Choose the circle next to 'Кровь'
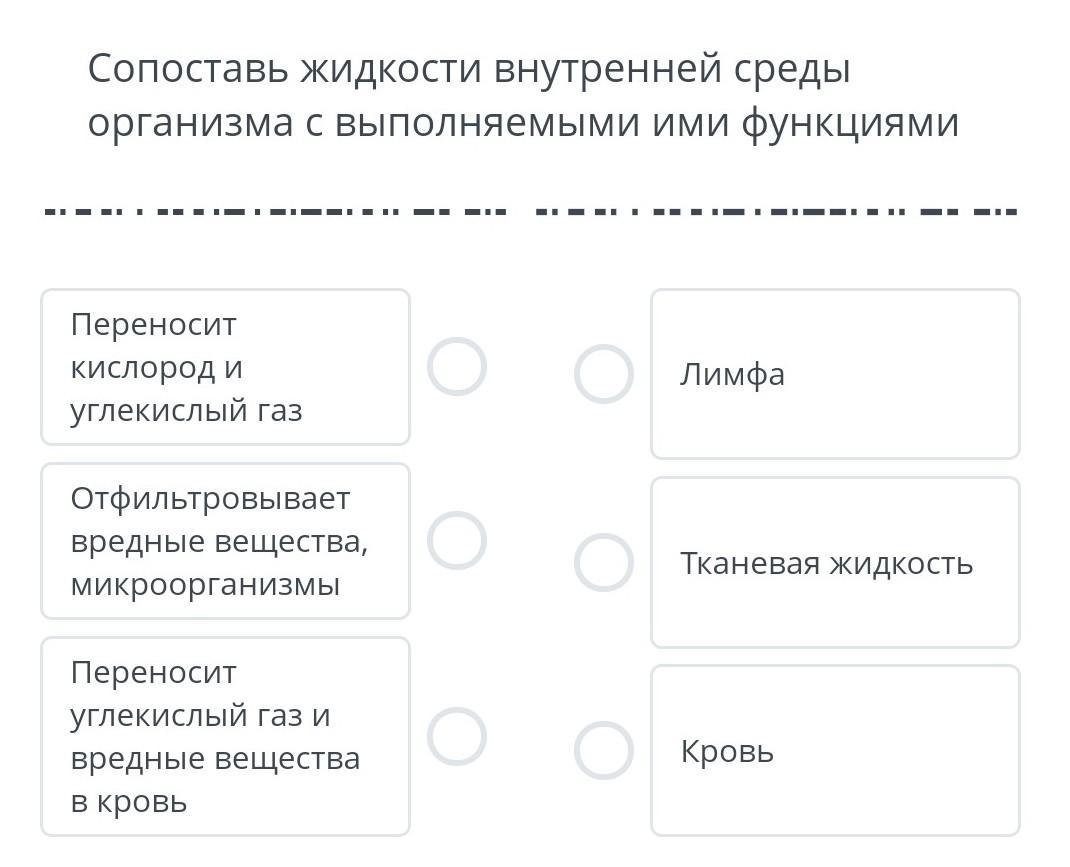The image size is (1070, 867). [604, 750]
